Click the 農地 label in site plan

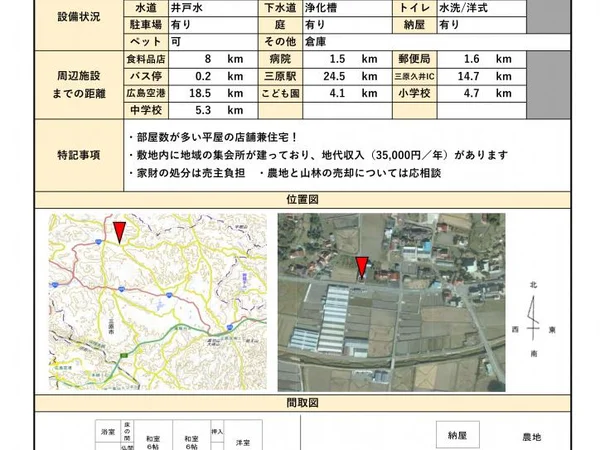point(532,437)
